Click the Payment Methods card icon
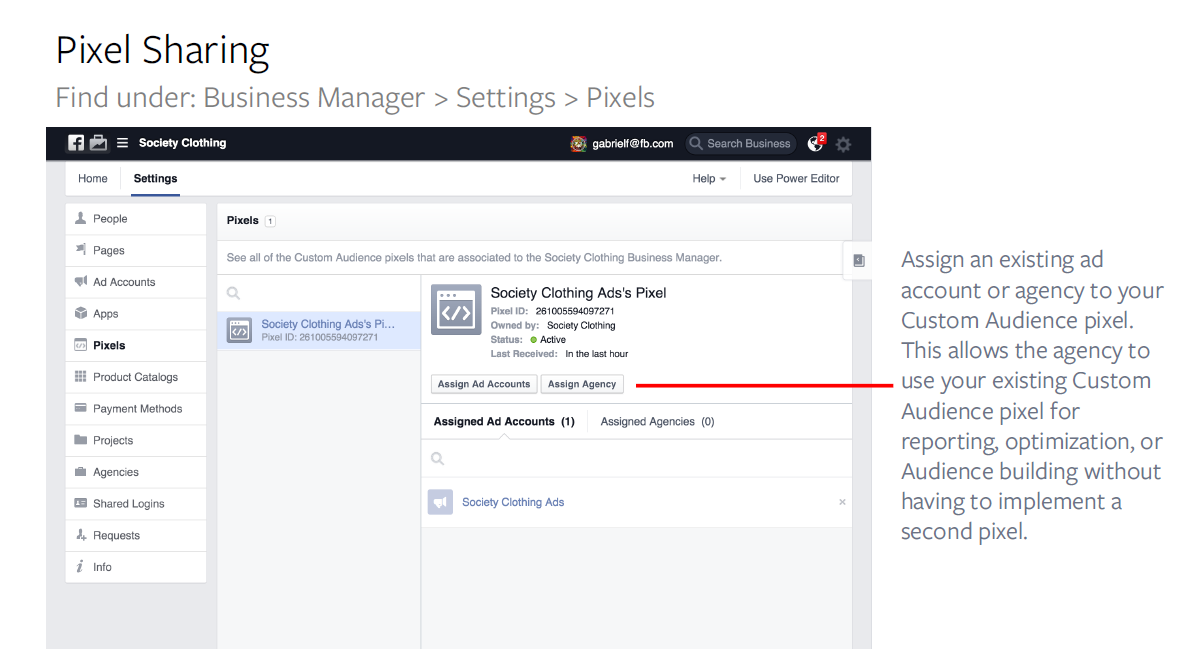The height and width of the screenshot is (649, 1177). (x=80, y=407)
